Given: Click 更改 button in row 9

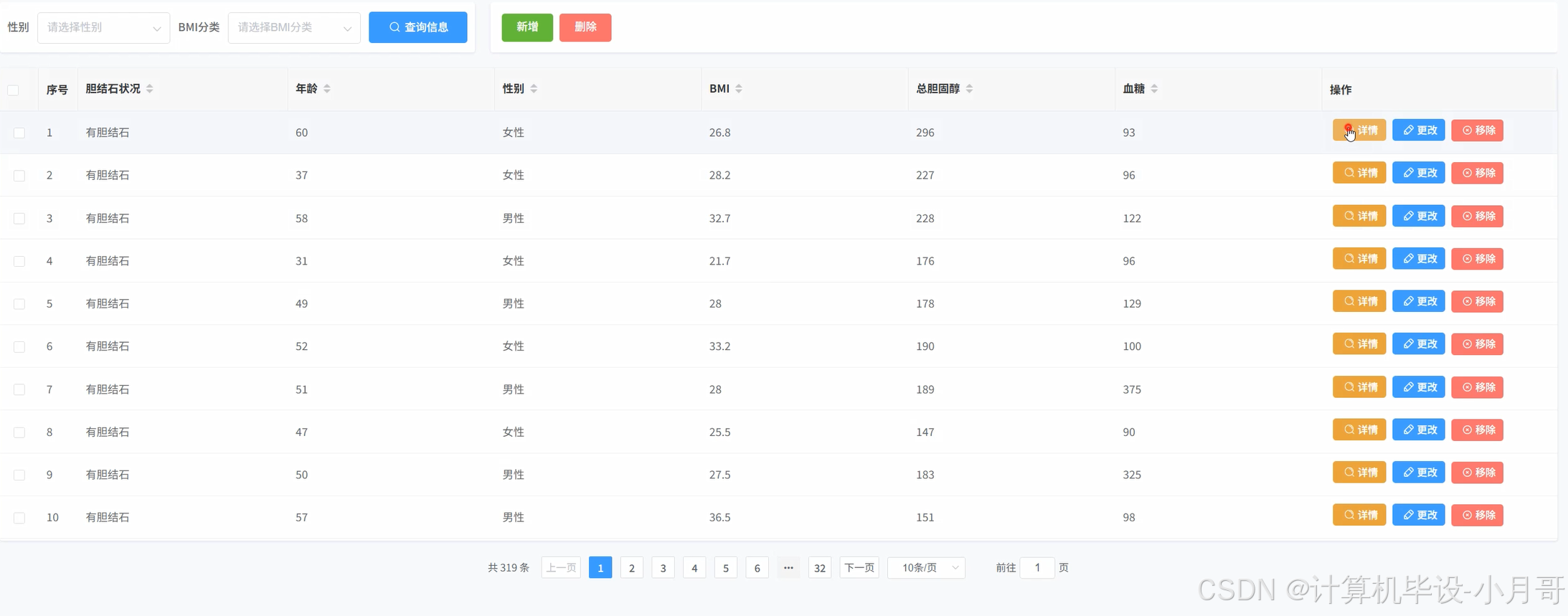Looking at the screenshot, I should coord(1419,473).
